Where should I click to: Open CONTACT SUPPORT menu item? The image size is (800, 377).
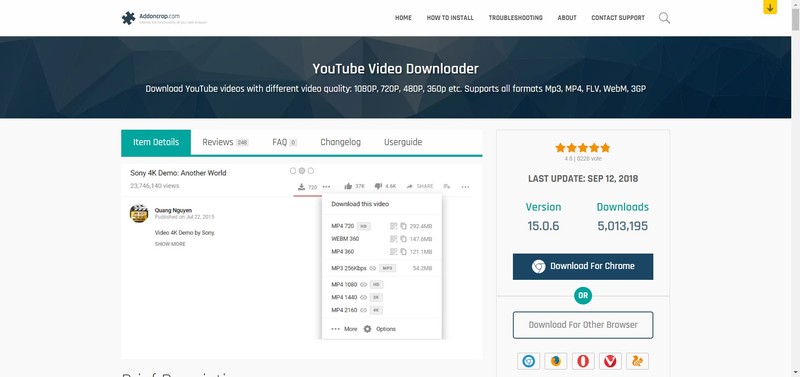tap(618, 18)
